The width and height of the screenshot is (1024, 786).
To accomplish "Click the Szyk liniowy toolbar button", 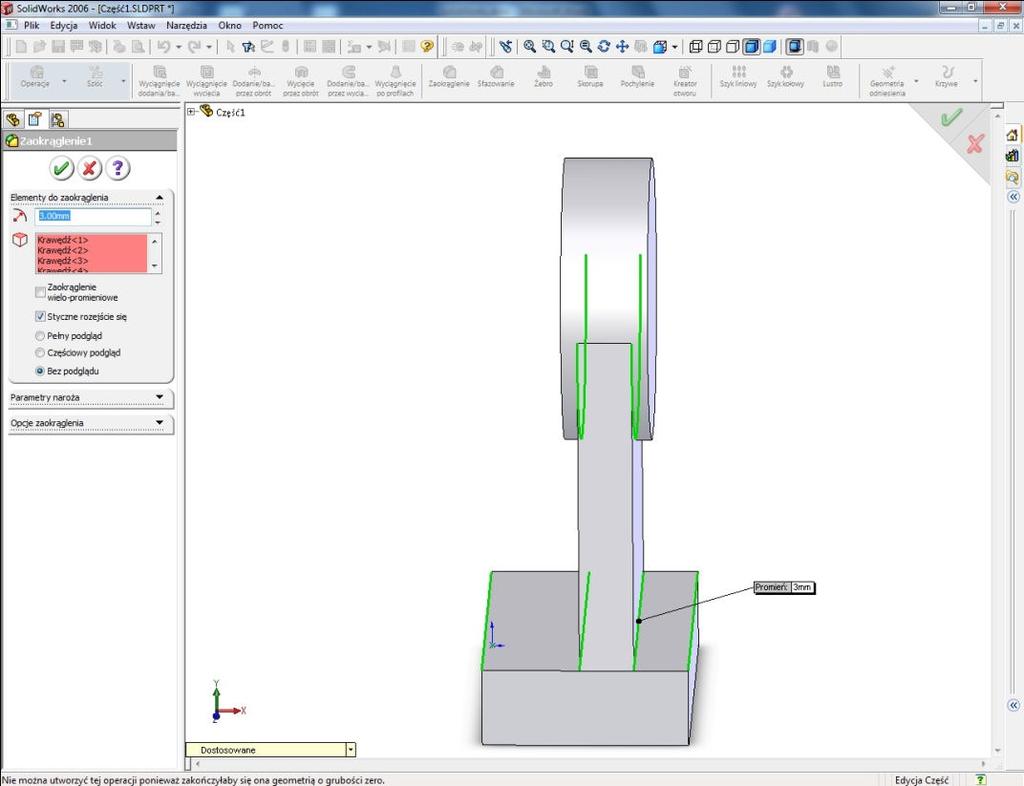I will coord(739,76).
